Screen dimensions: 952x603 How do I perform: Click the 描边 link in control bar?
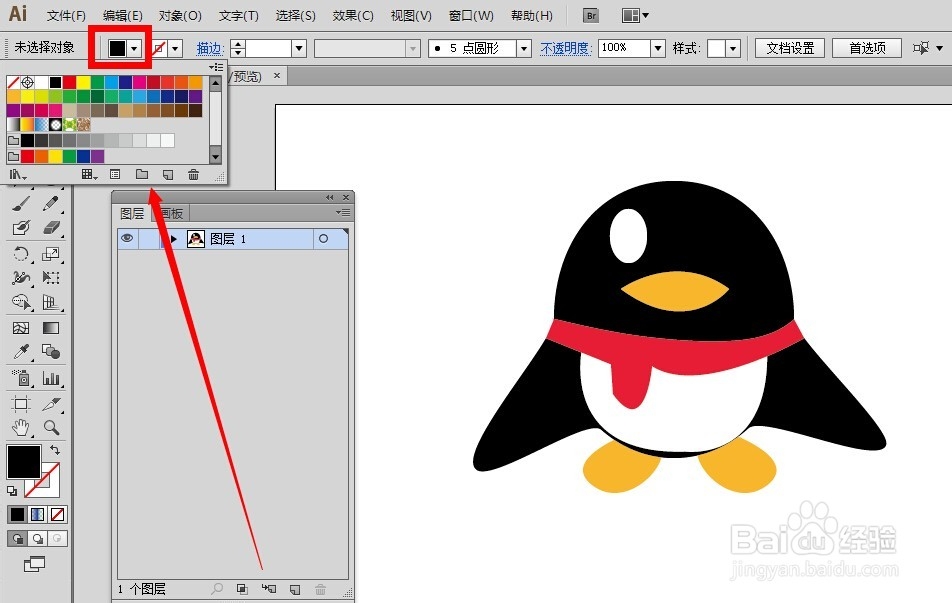[x=210, y=49]
